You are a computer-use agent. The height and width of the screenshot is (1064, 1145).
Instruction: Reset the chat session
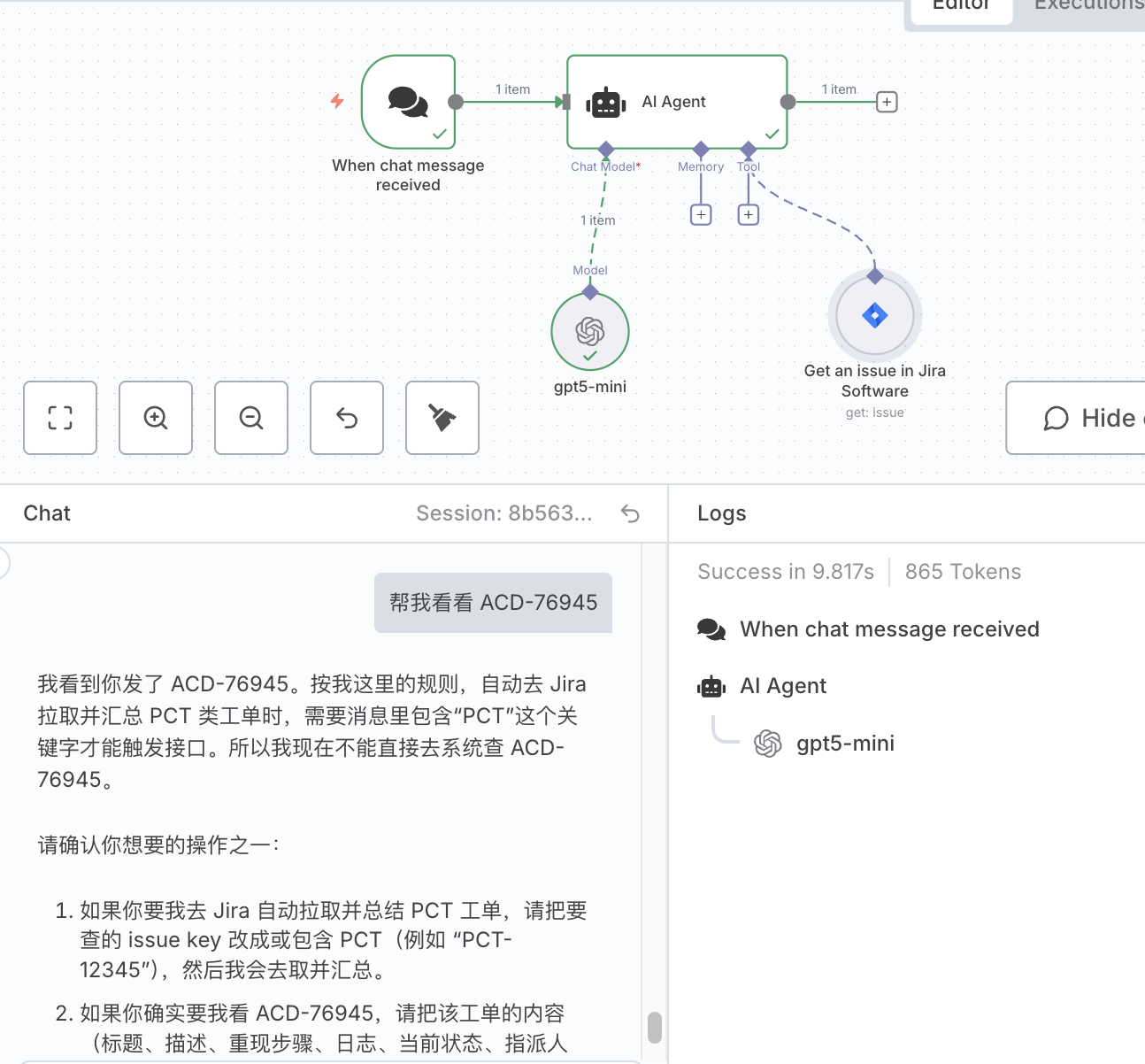630,513
